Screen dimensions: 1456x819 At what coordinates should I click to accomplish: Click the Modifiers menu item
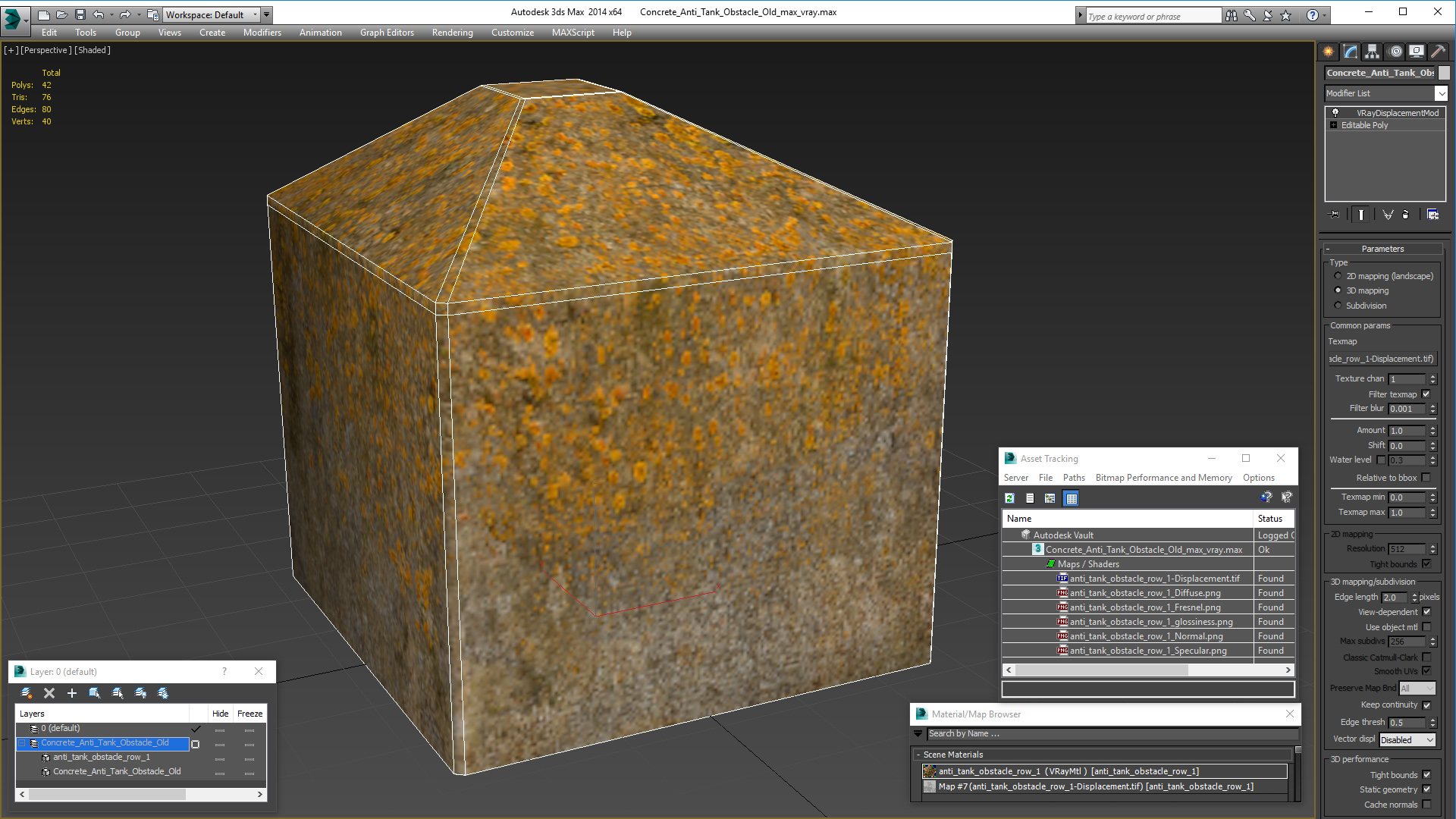tap(261, 32)
